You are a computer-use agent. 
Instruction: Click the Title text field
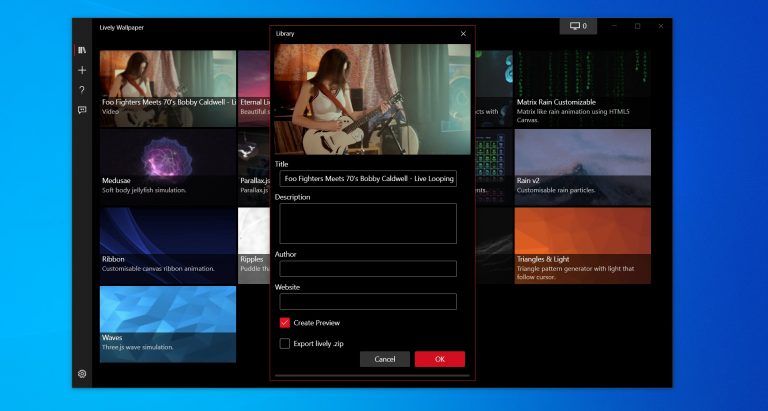pyautogui.click(x=367, y=178)
